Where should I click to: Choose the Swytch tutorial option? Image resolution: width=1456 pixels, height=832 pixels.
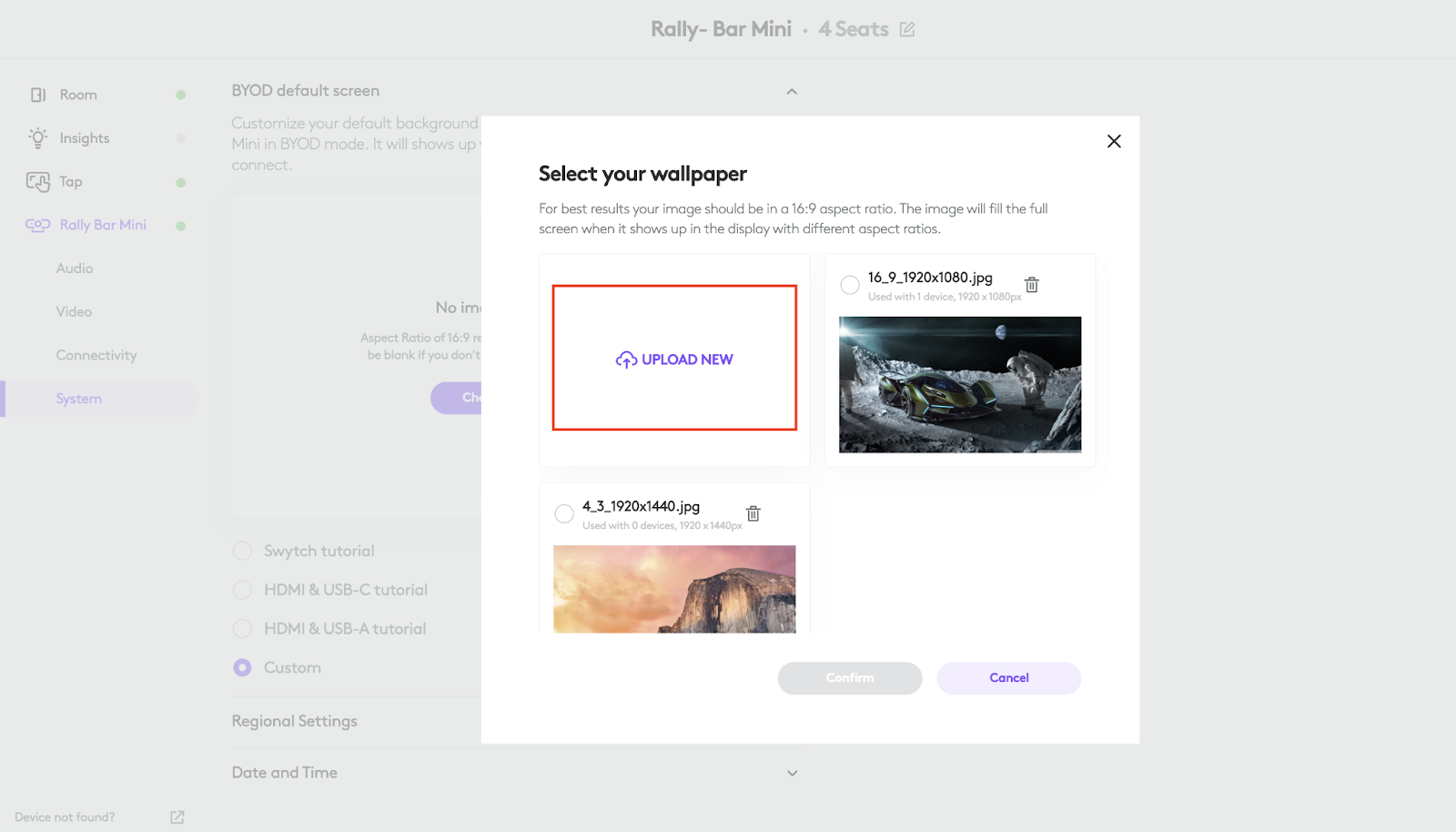(x=242, y=551)
